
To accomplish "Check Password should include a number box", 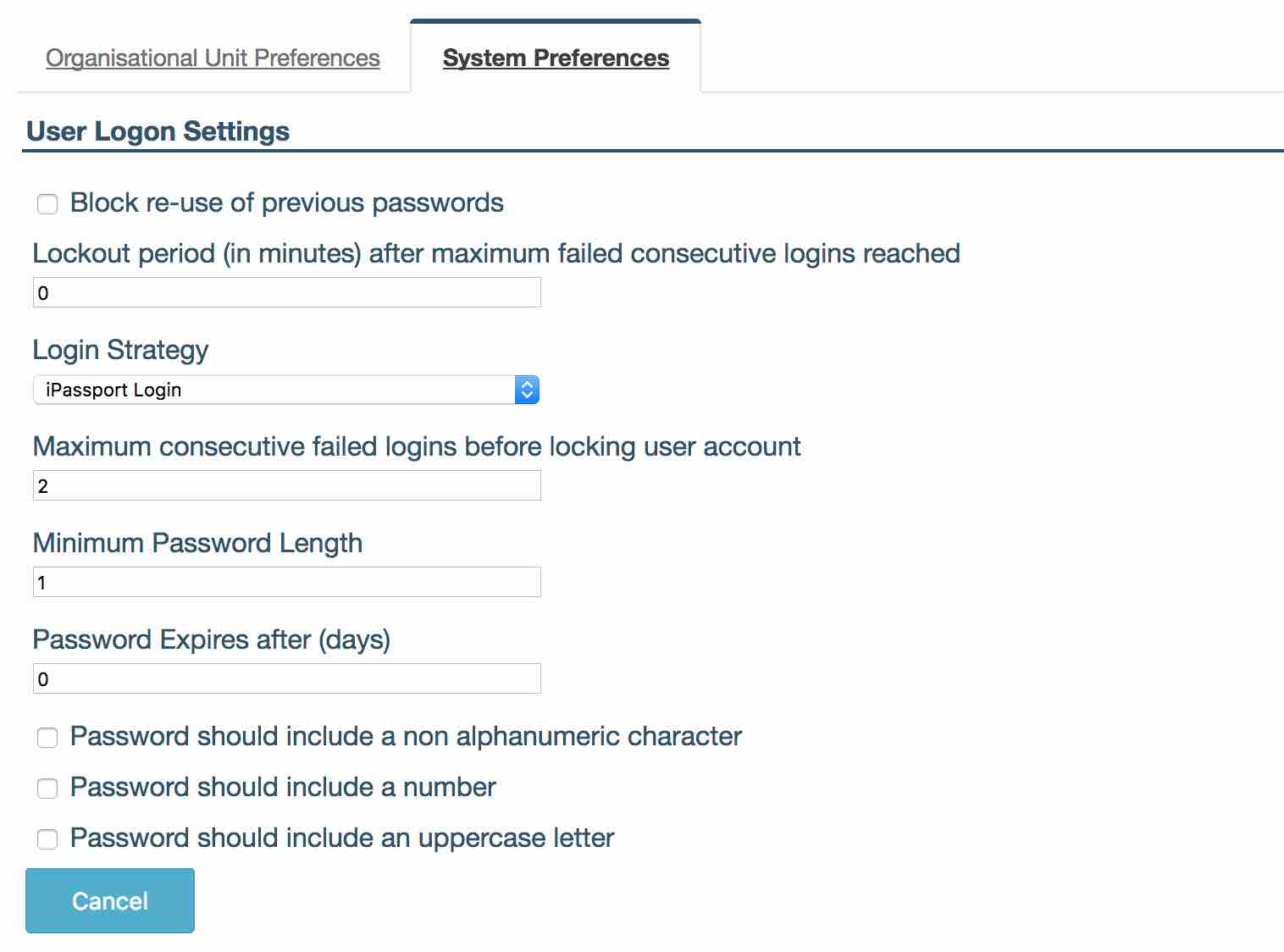I will coord(47,788).
